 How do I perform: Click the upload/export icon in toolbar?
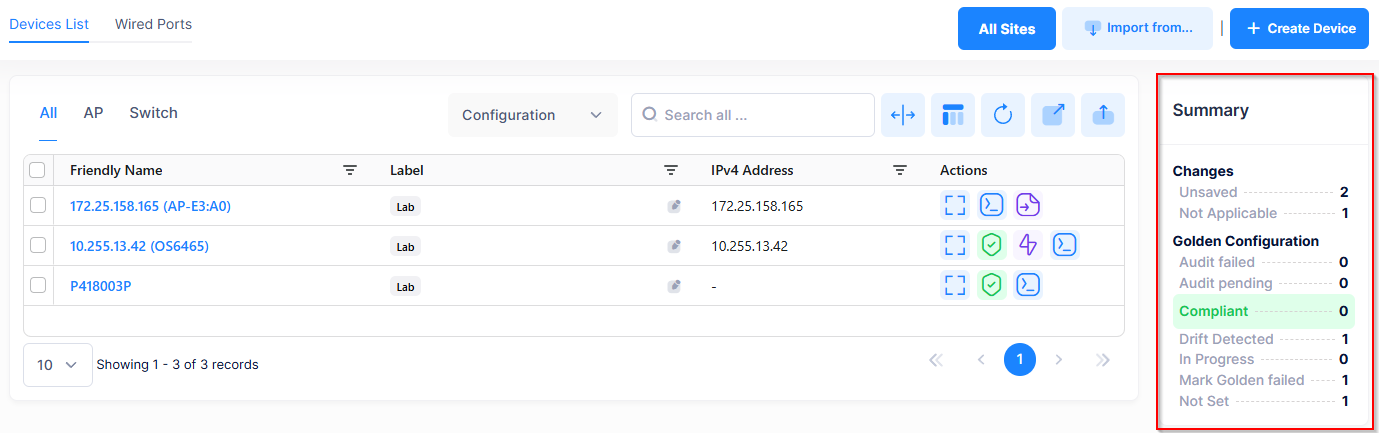[1103, 115]
